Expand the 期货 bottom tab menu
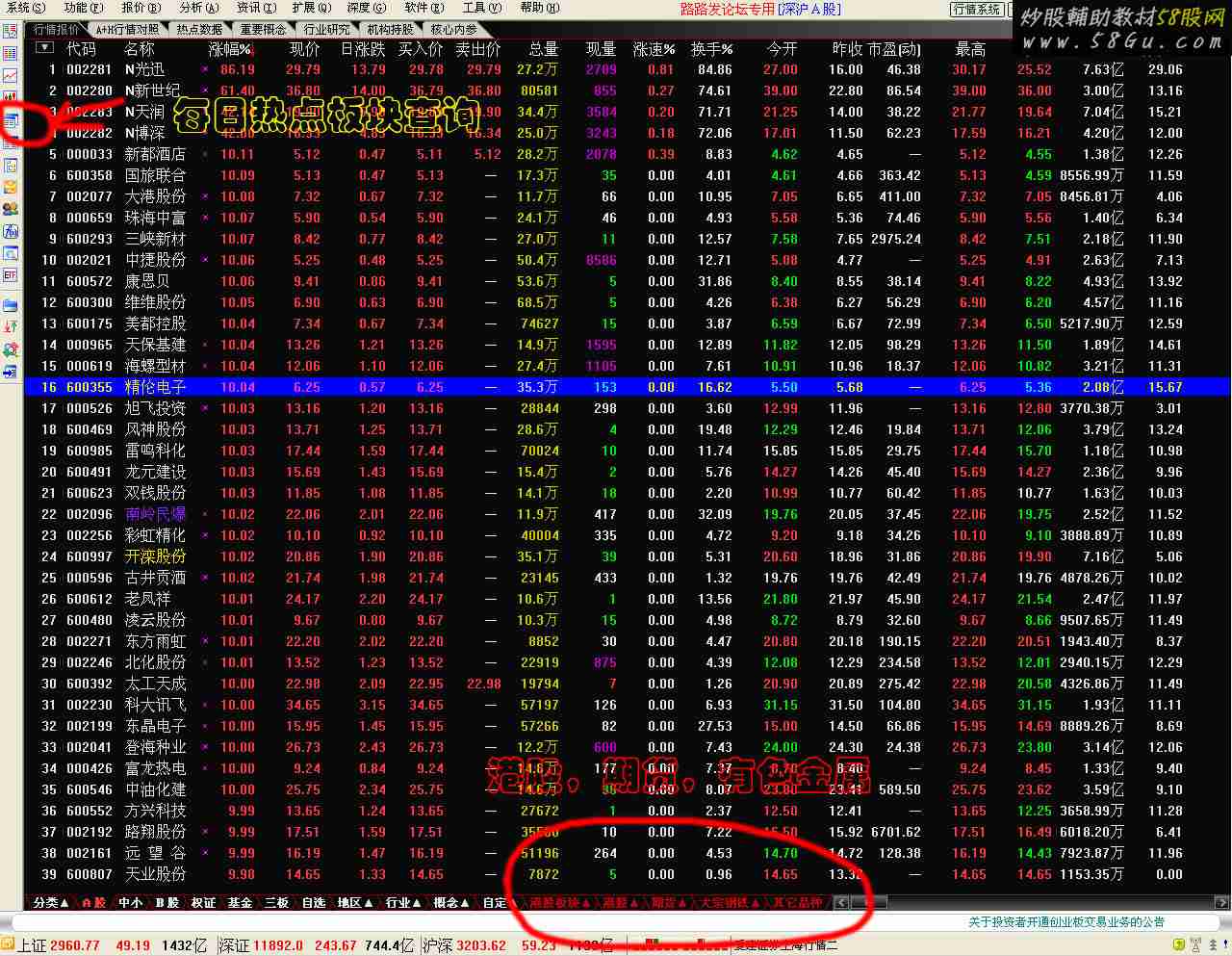The height and width of the screenshot is (956, 1232). tap(670, 903)
